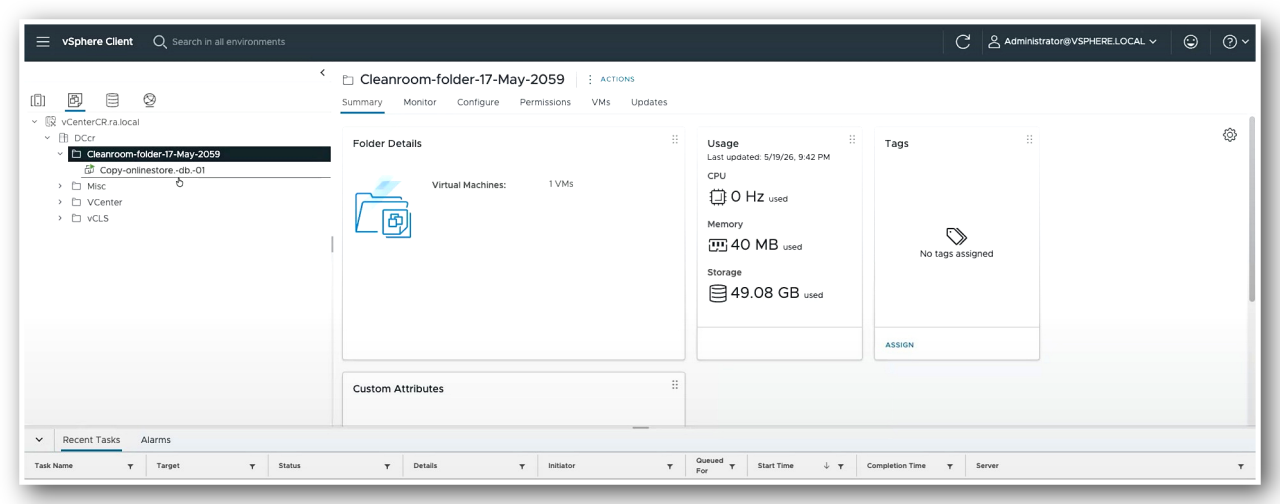Screen dimensions: 1280x504
Task: Click drag handle on Usage card
Action: click(x=852, y=140)
